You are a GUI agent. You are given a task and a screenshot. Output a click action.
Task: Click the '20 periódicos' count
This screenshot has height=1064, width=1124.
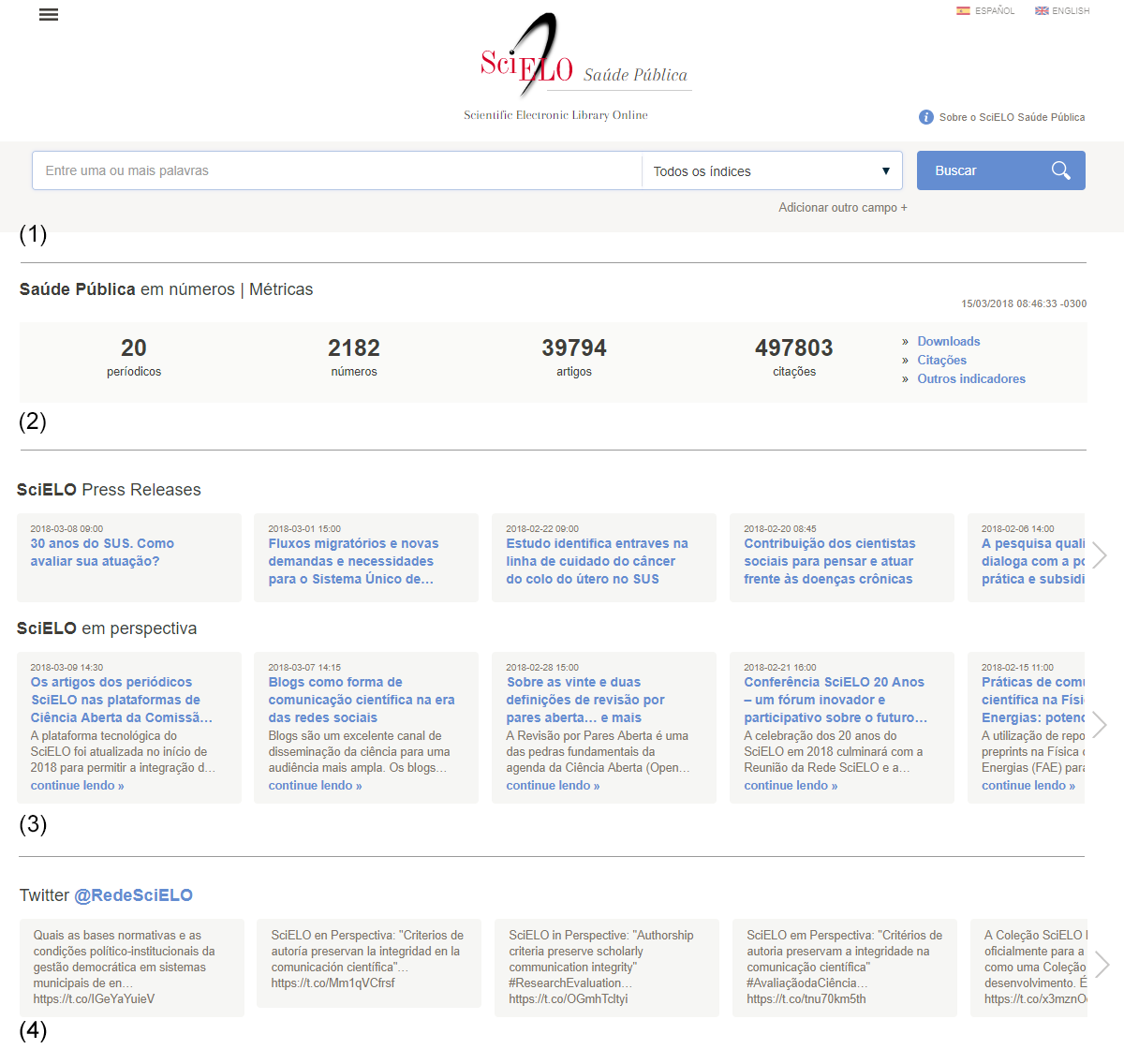134,358
